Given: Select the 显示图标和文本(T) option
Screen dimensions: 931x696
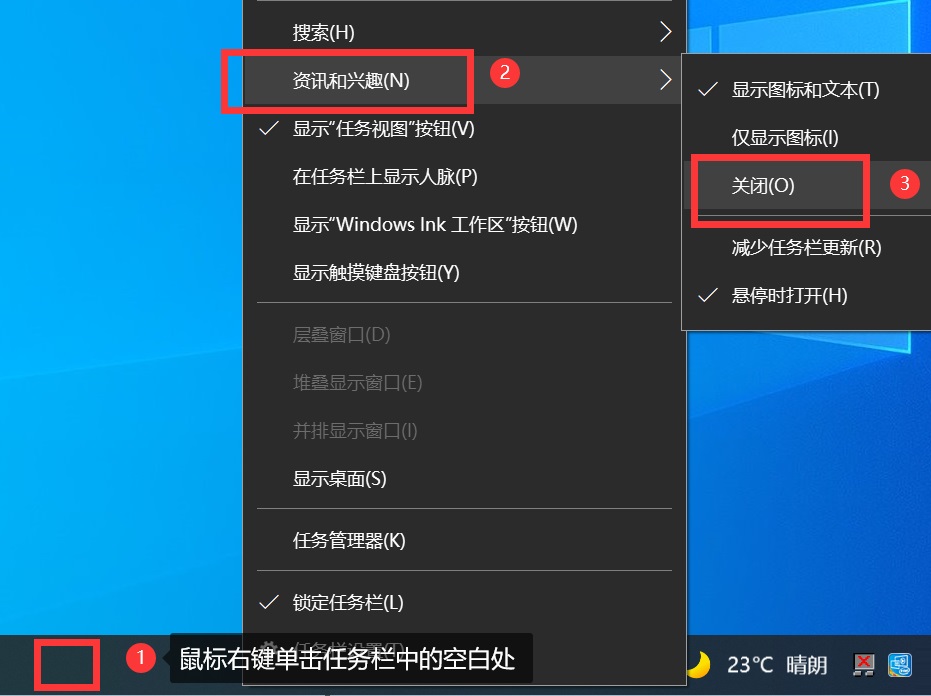Looking at the screenshot, I should 790,90.
